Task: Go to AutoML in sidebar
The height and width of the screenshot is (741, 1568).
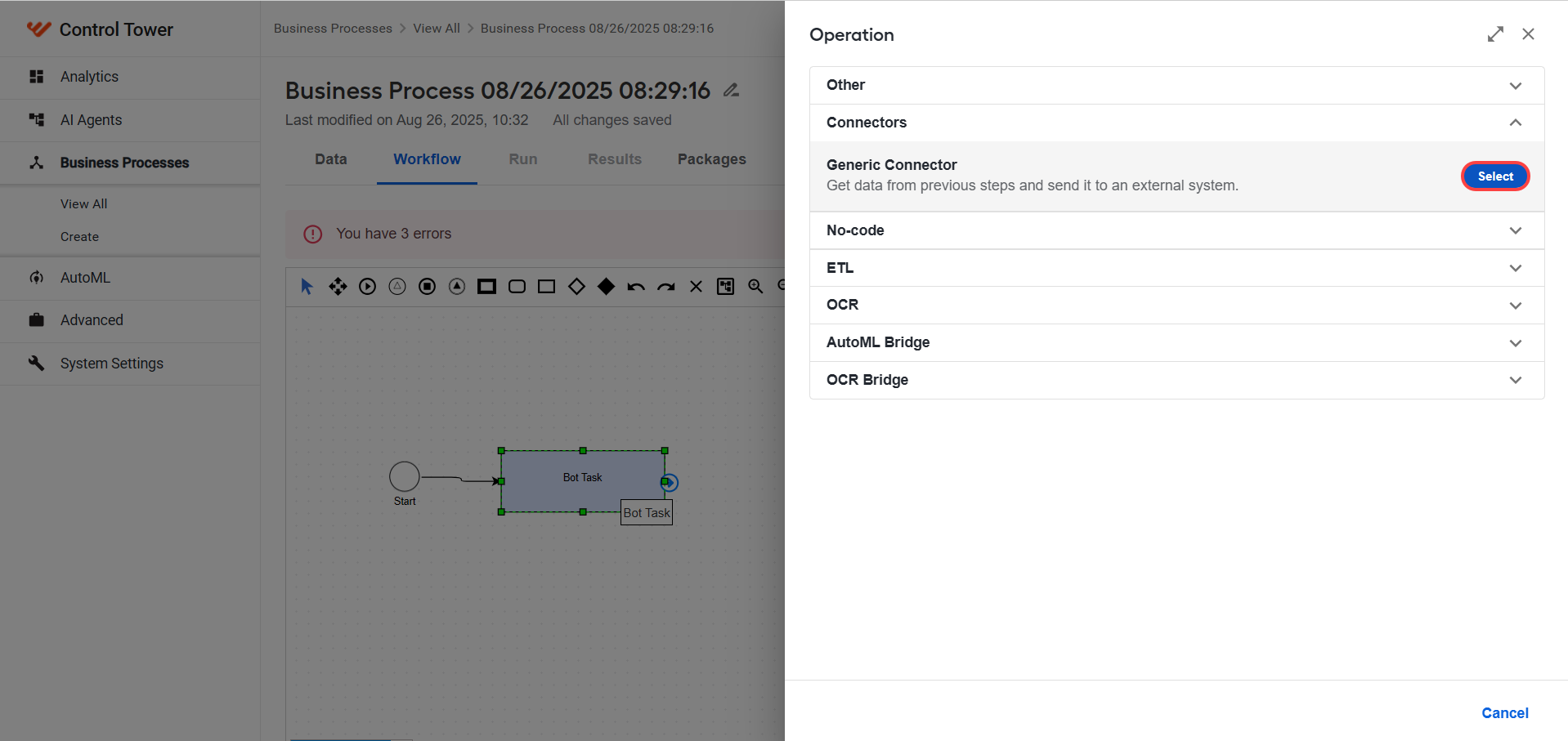Action: 130,278
